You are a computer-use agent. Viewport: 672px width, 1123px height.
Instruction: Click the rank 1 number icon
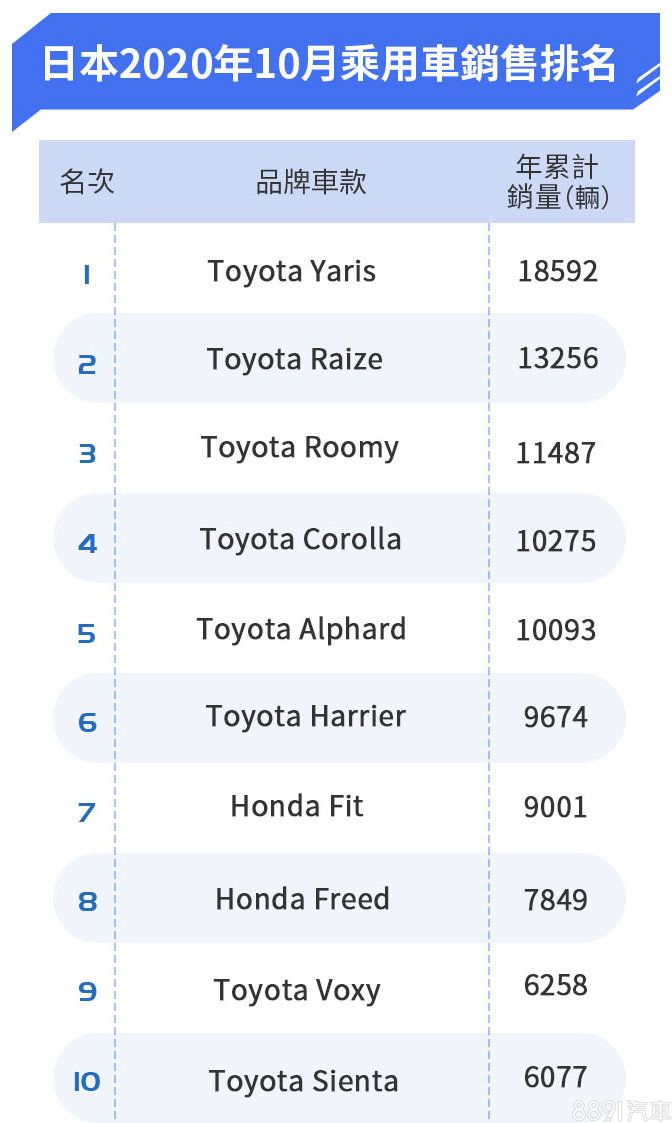point(87,274)
